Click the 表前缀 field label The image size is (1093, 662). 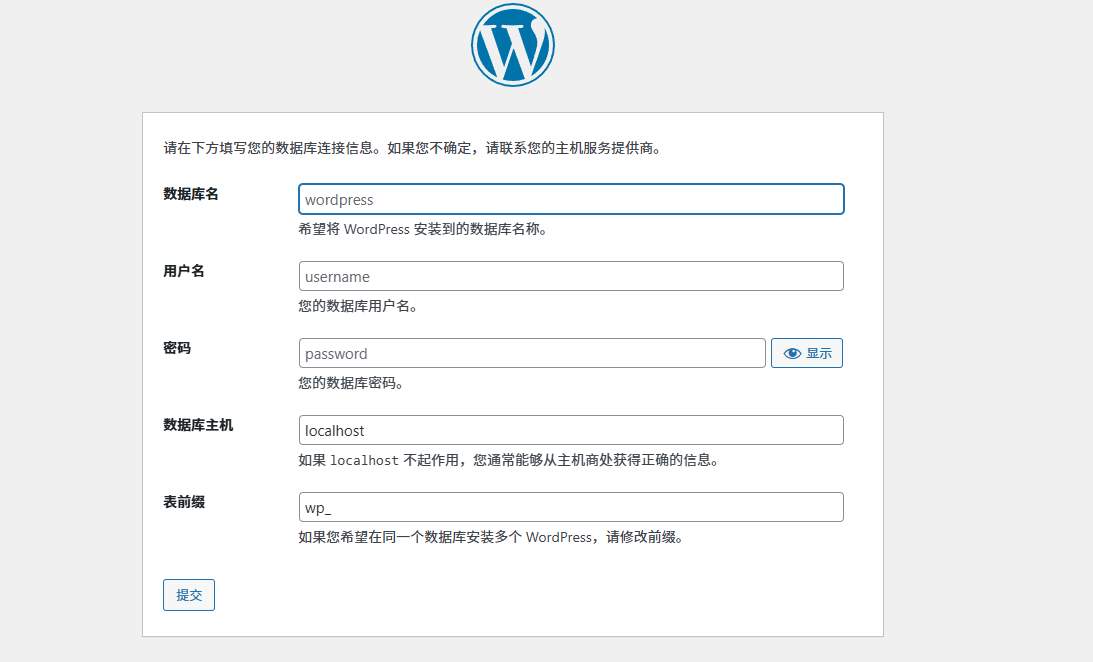tap(184, 502)
